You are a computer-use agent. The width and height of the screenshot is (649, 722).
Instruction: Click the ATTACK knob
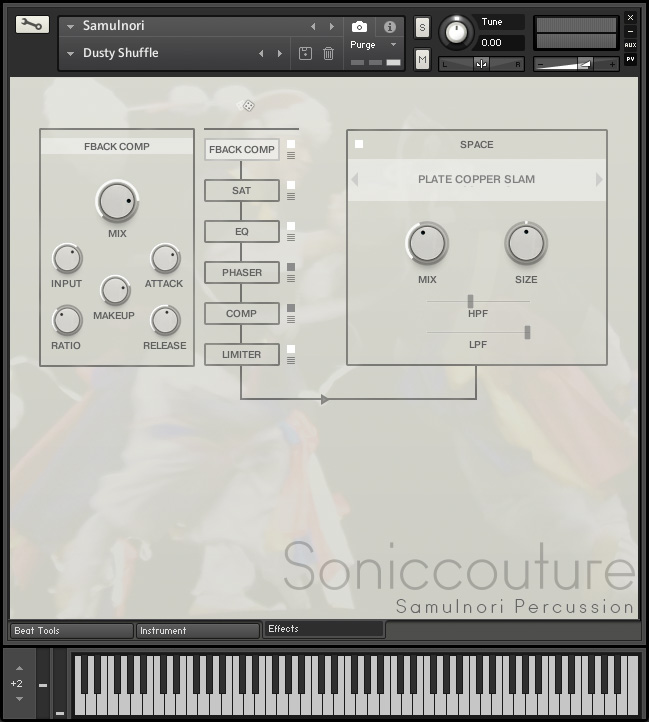pyautogui.click(x=165, y=258)
